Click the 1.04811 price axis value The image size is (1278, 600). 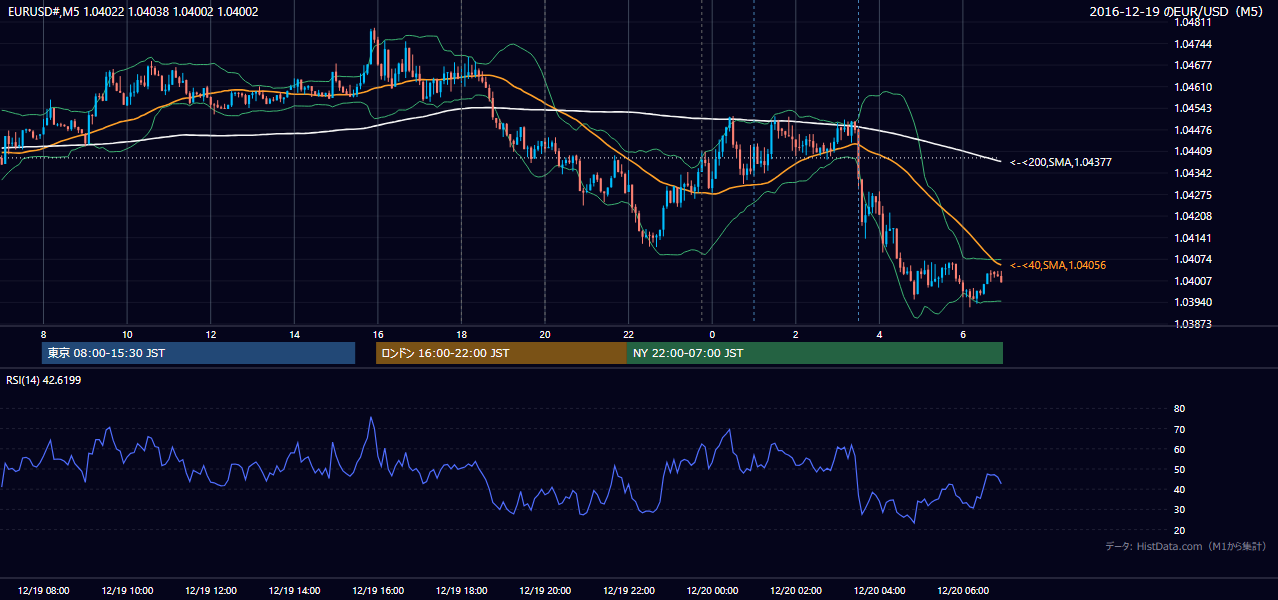(1194, 22)
